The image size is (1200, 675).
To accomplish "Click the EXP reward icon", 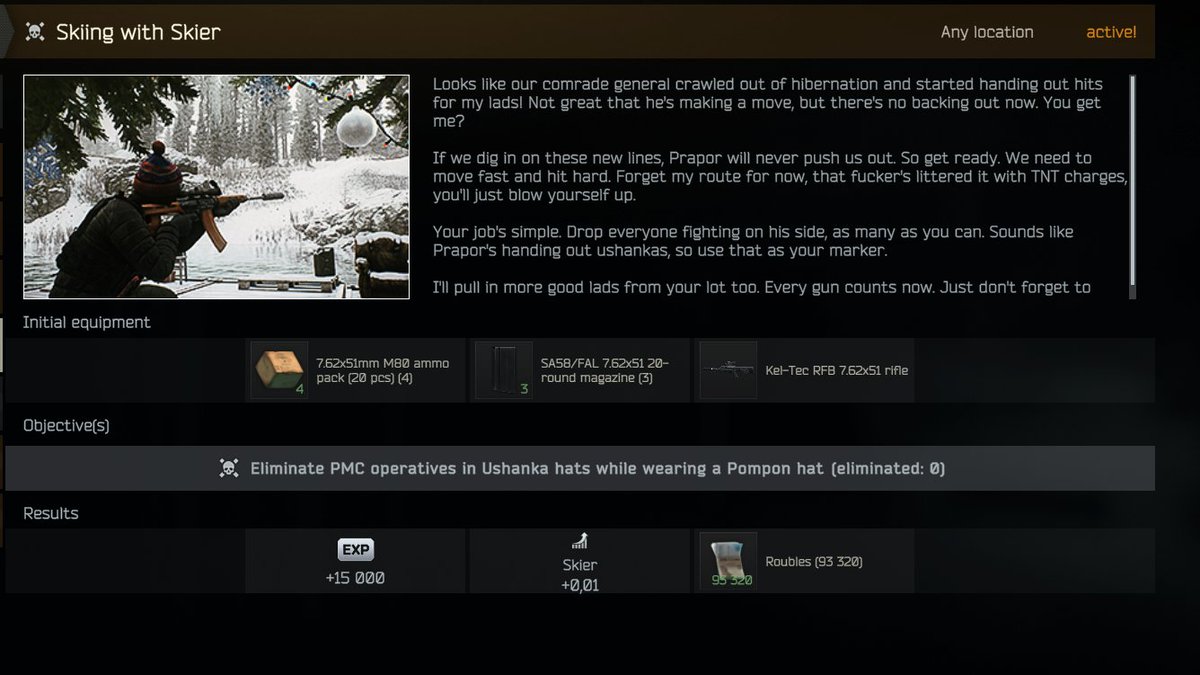I will tap(355, 550).
